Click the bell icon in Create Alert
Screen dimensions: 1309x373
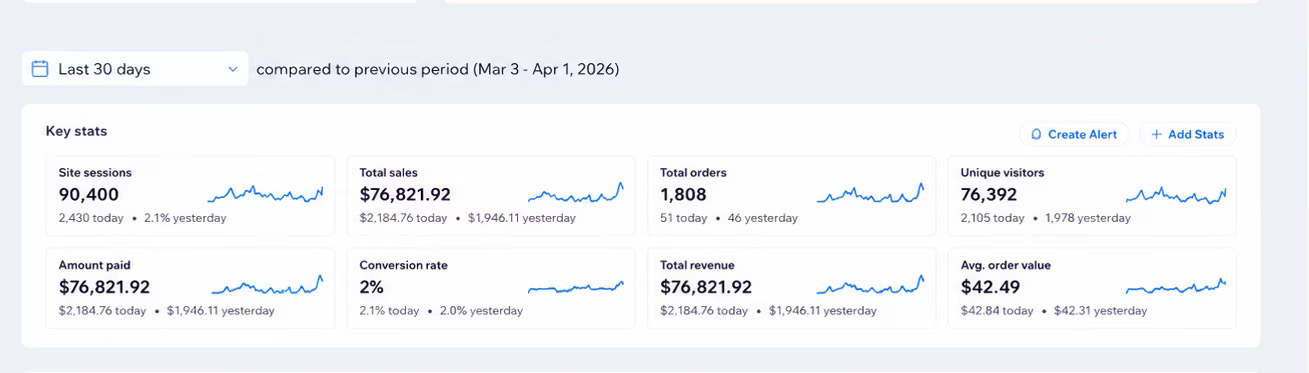coord(1036,134)
